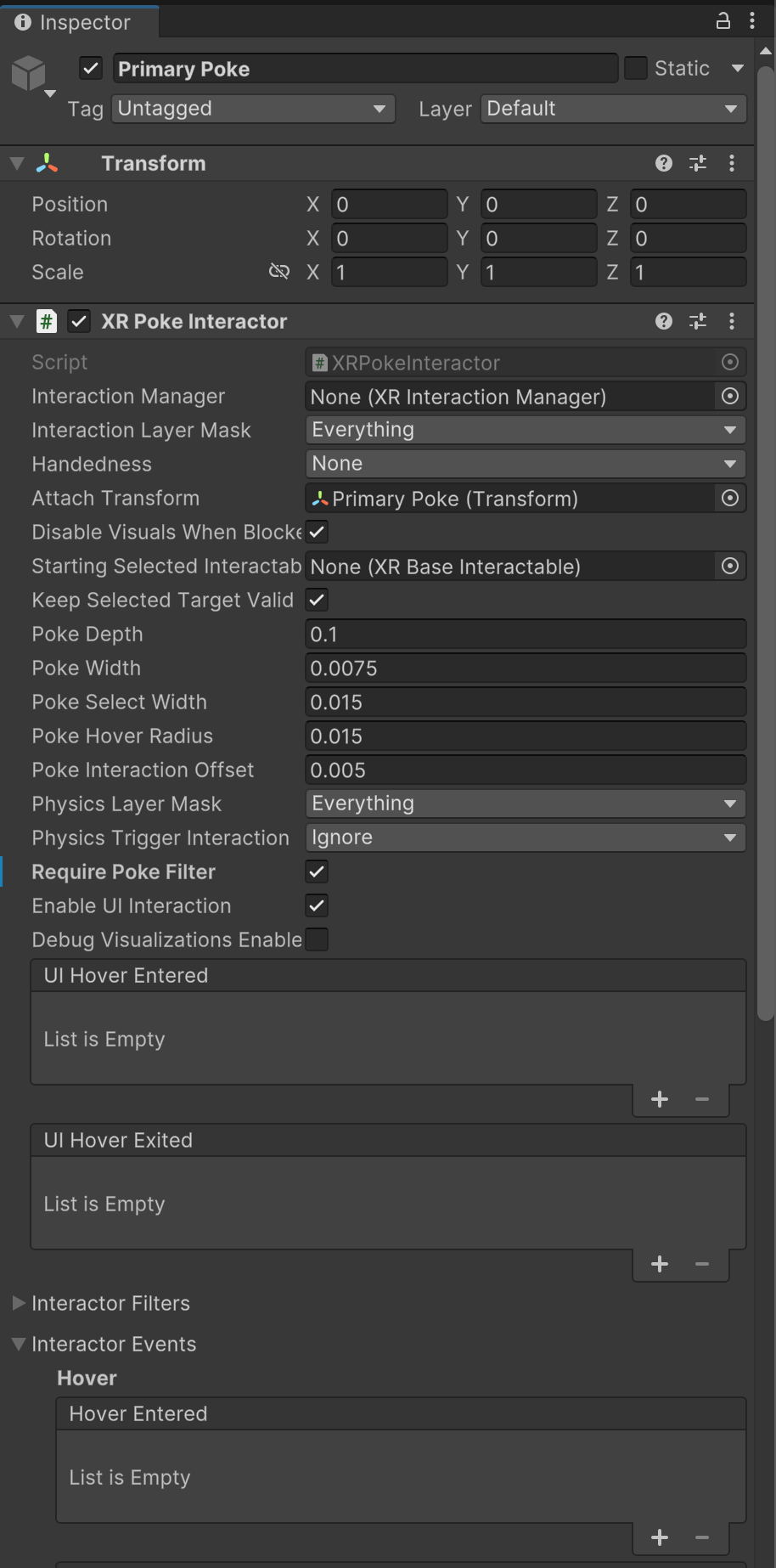Image resolution: width=776 pixels, height=1568 pixels.
Task: Open the Transform component help reference
Action: click(x=664, y=163)
